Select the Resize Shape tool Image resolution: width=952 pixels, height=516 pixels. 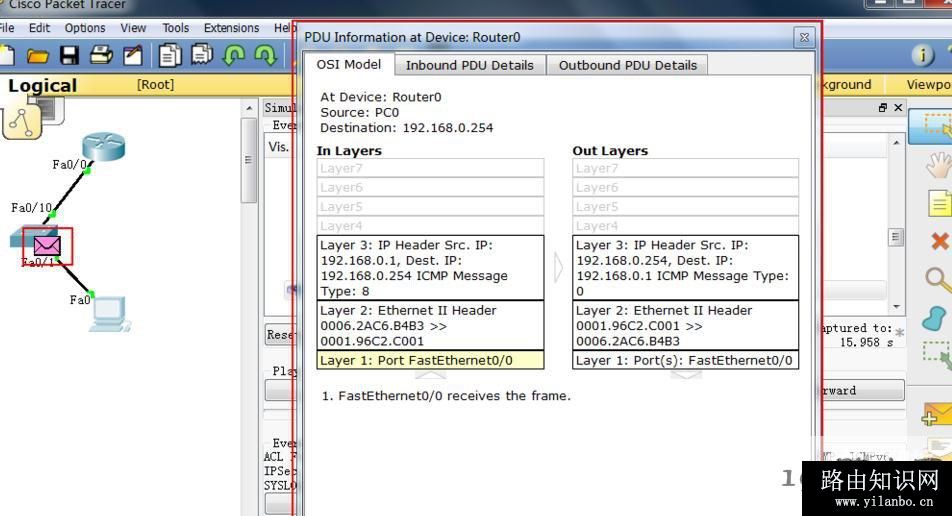(x=937, y=355)
